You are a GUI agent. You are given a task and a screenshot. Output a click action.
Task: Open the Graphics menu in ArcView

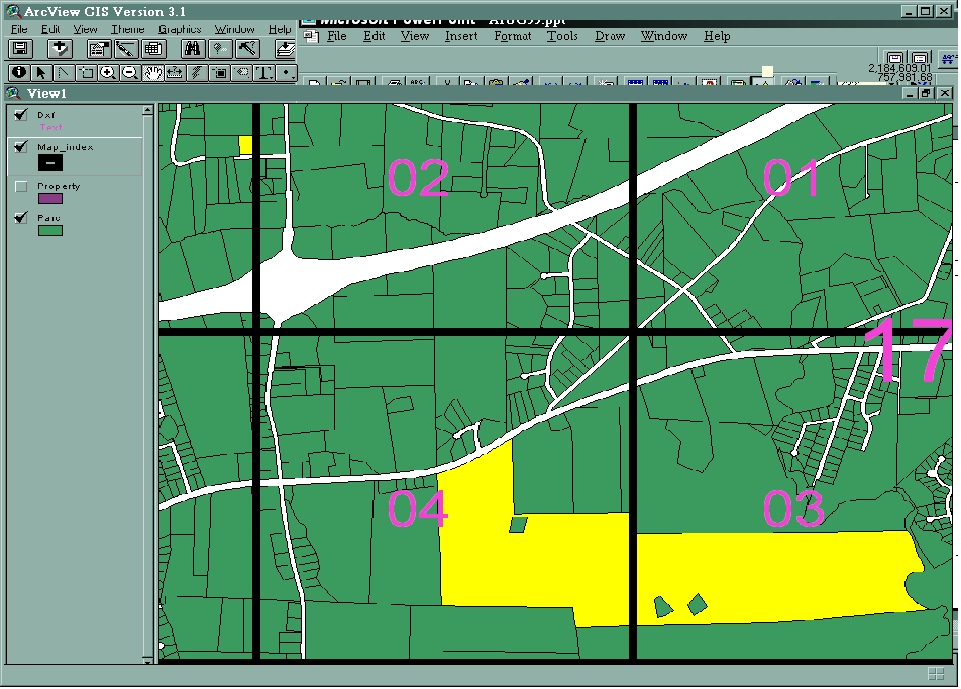point(180,30)
